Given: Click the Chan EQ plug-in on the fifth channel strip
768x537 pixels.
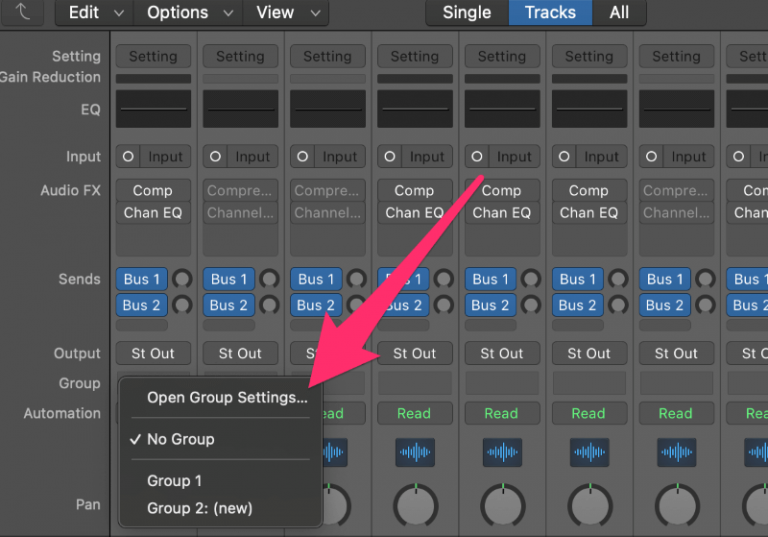Looking at the screenshot, I should (502, 213).
